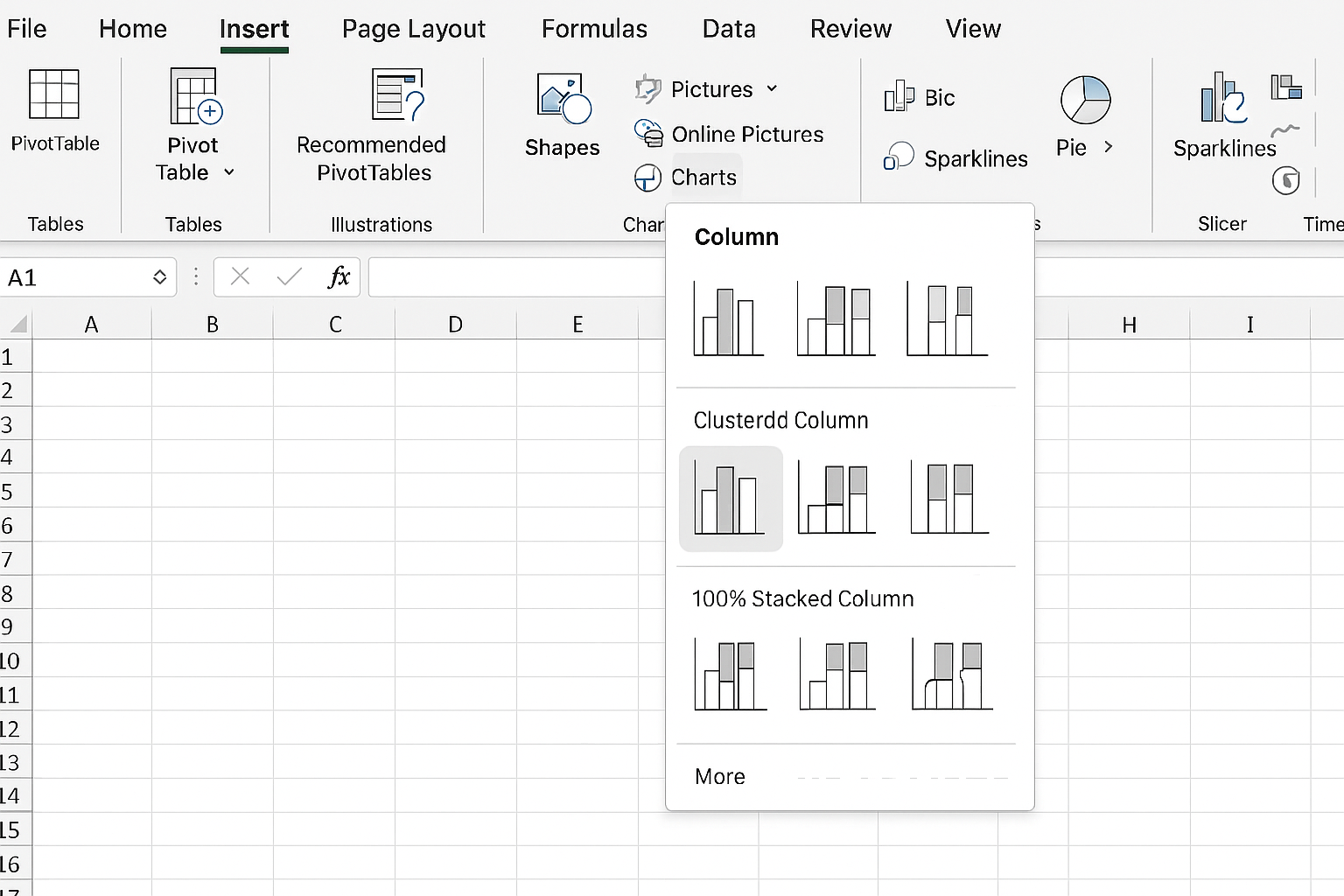
Task: Select third chart thumbnail under Column
Action: [x=948, y=318]
